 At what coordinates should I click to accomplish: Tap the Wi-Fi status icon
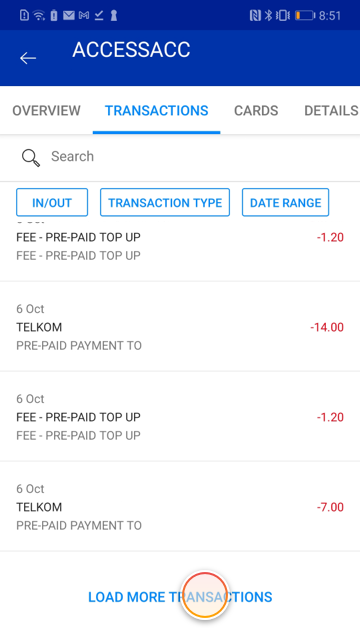coord(39,16)
